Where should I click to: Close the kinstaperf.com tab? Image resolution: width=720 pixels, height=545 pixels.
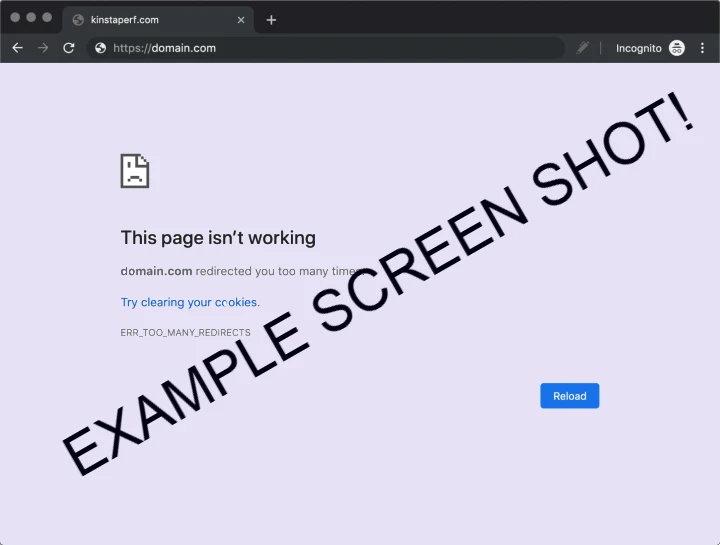pyautogui.click(x=241, y=20)
